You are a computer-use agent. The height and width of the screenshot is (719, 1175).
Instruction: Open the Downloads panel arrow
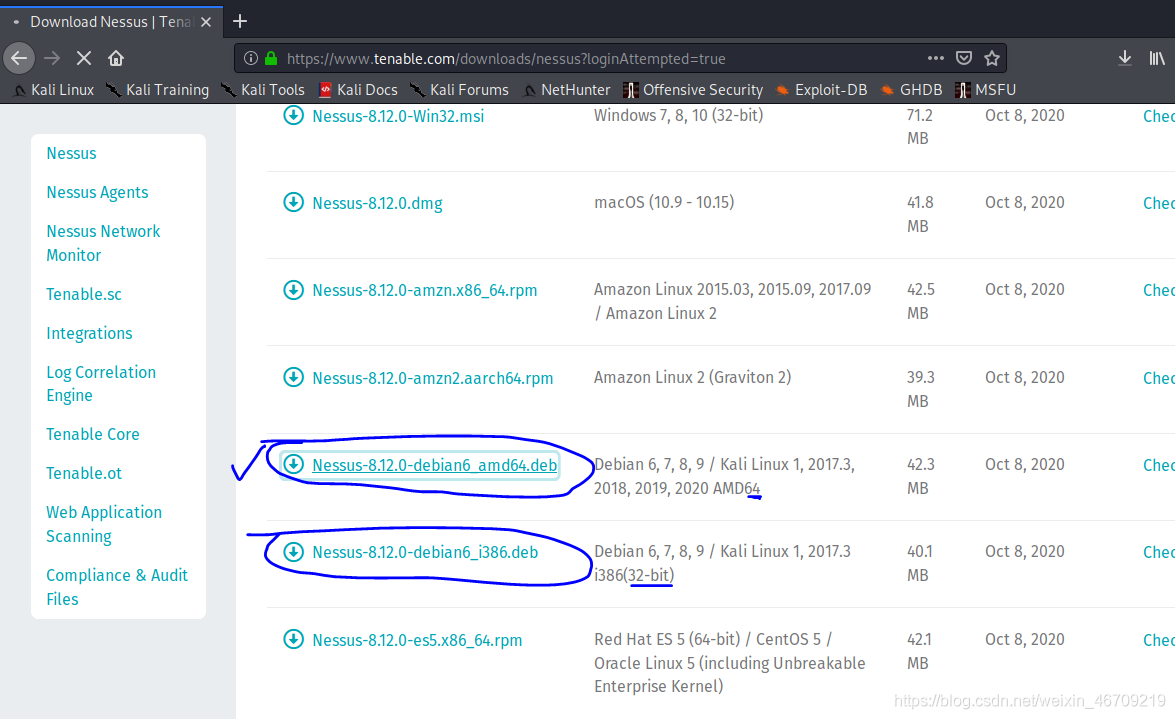click(x=1125, y=58)
